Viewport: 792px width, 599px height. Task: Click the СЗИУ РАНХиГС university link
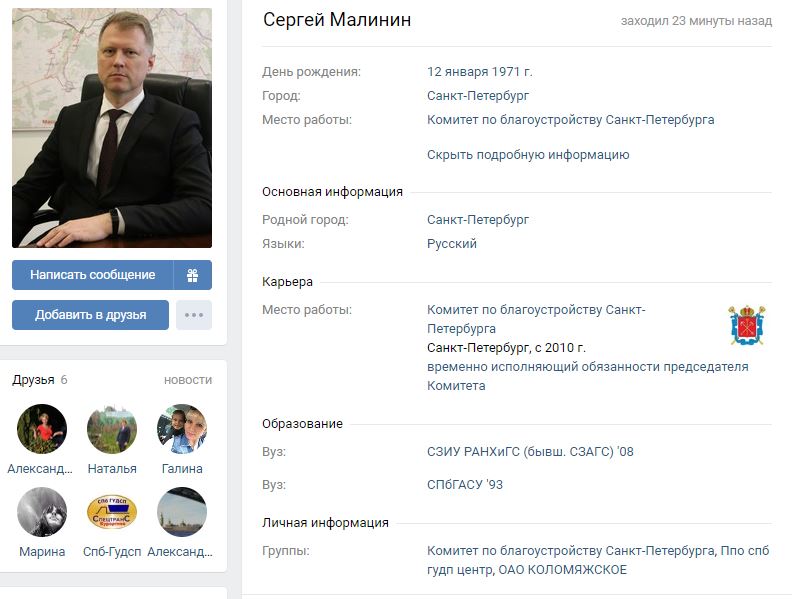click(x=530, y=452)
